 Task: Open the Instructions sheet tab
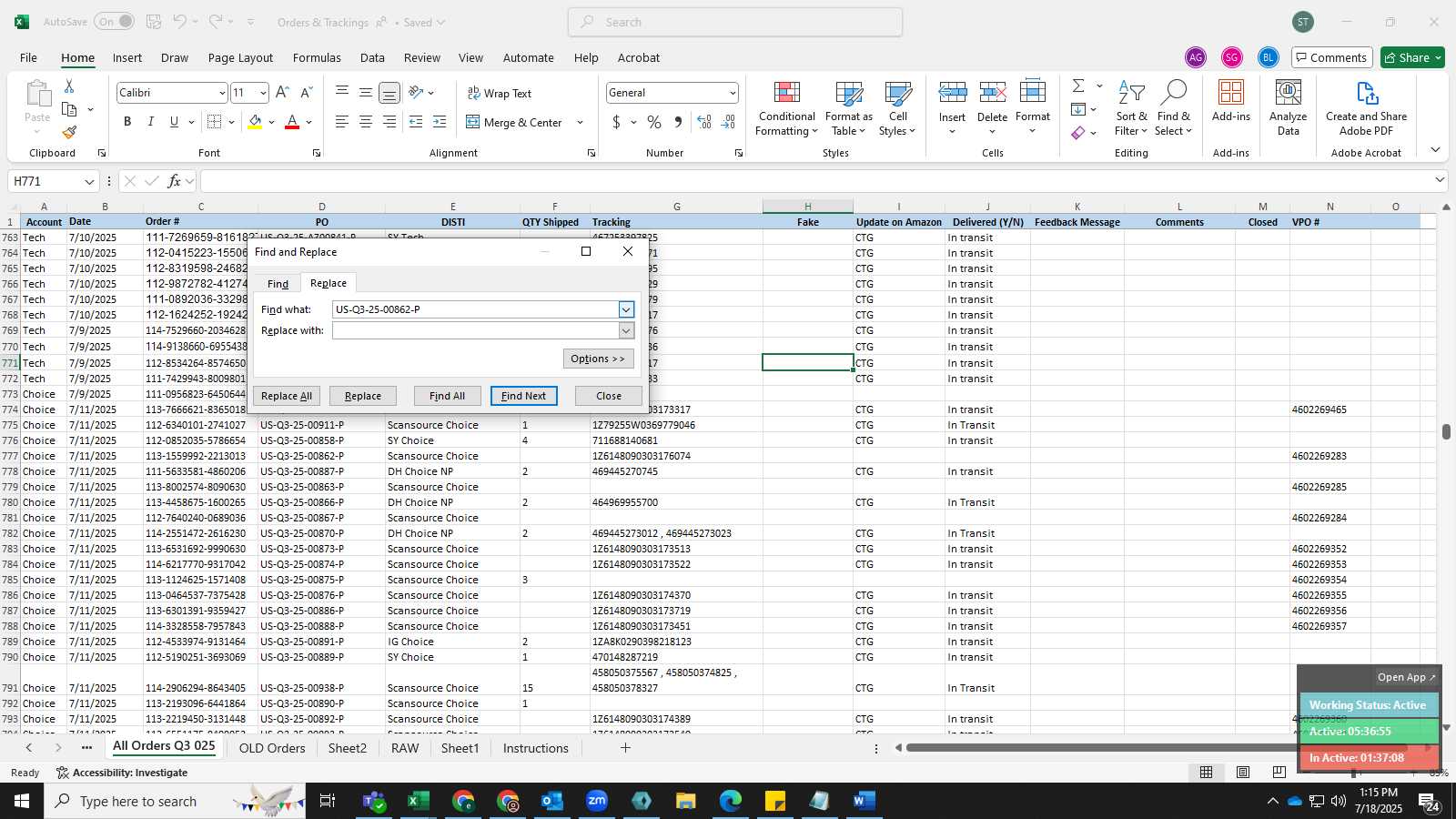point(535,748)
